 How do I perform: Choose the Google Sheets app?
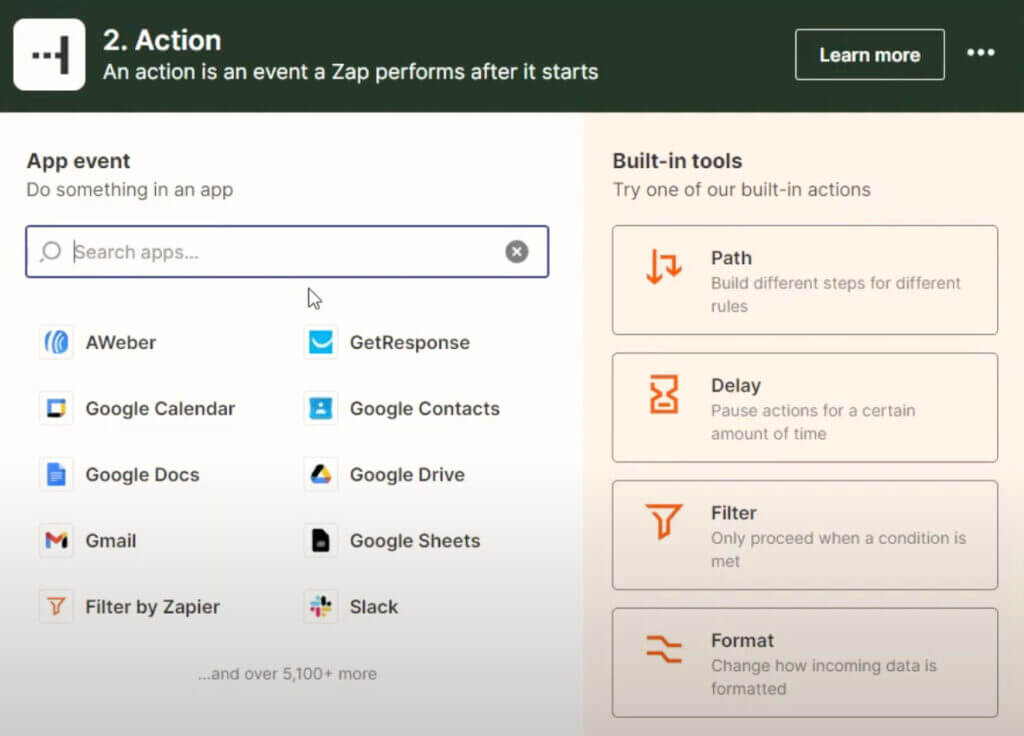pos(320,541)
